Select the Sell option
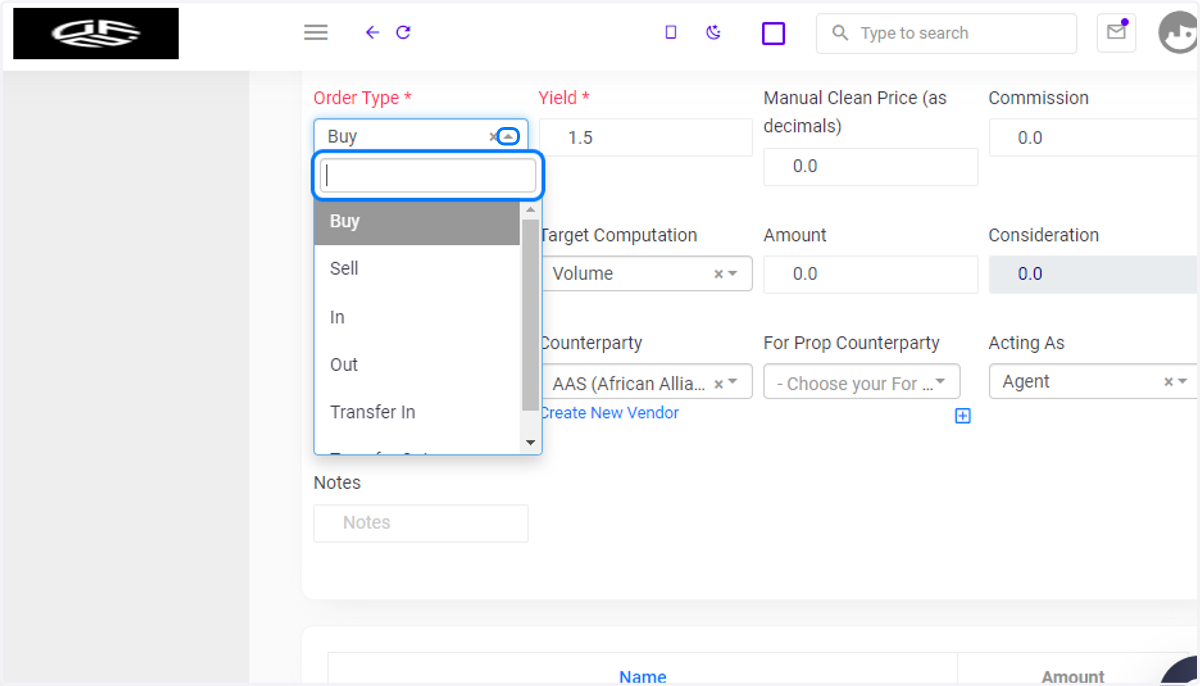 (417, 269)
